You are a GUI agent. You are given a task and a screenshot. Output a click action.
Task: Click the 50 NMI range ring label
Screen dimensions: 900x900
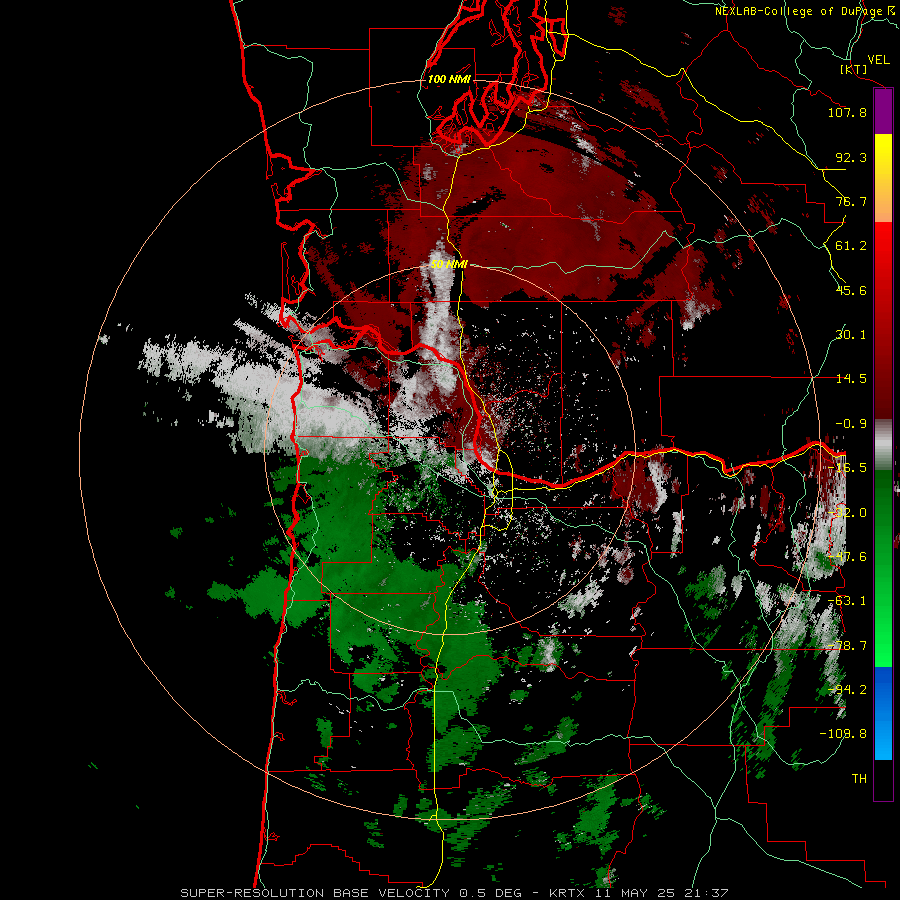pyautogui.click(x=449, y=265)
